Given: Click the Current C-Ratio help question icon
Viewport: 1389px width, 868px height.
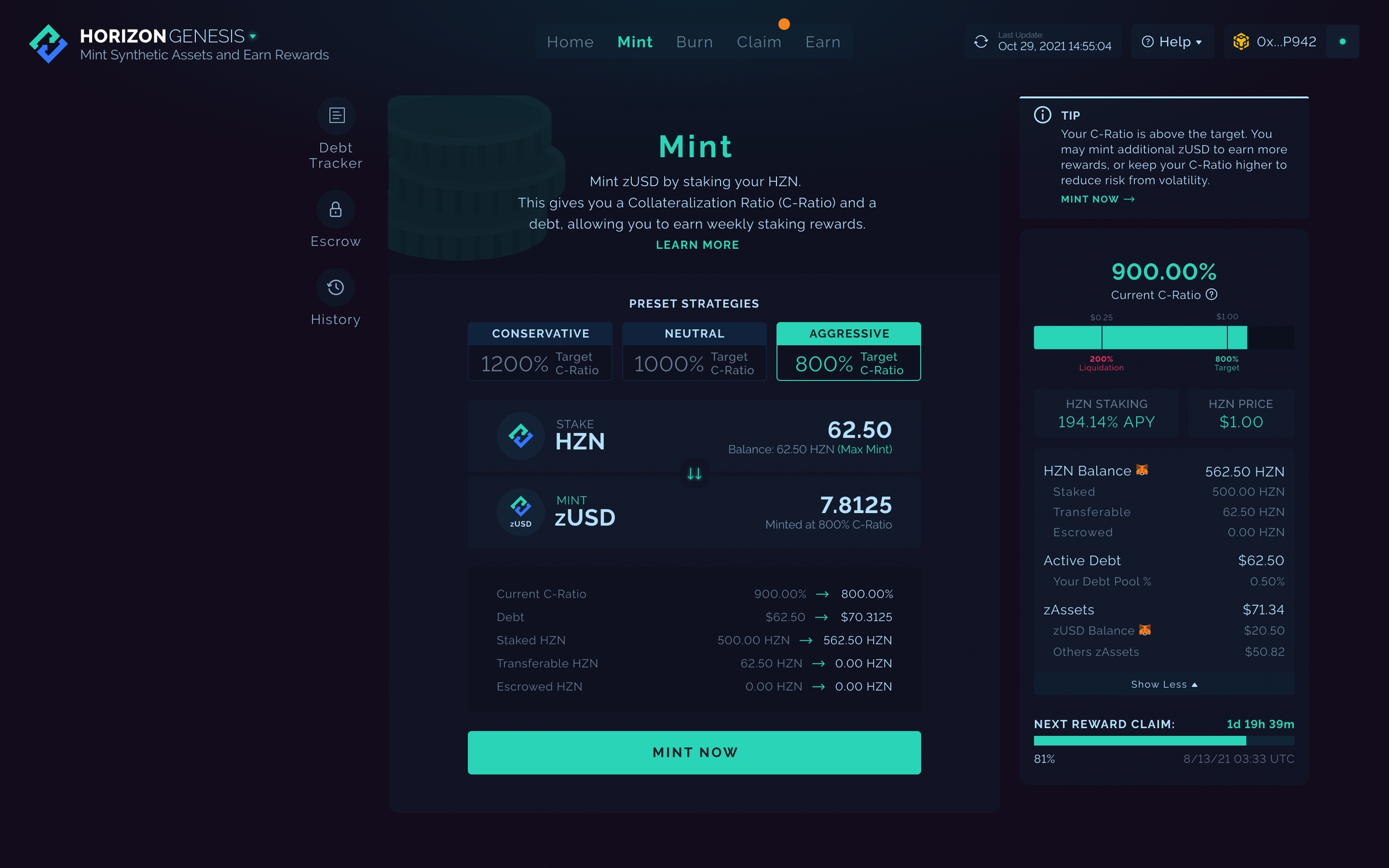Looking at the screenshot, I should point(1211,294).
